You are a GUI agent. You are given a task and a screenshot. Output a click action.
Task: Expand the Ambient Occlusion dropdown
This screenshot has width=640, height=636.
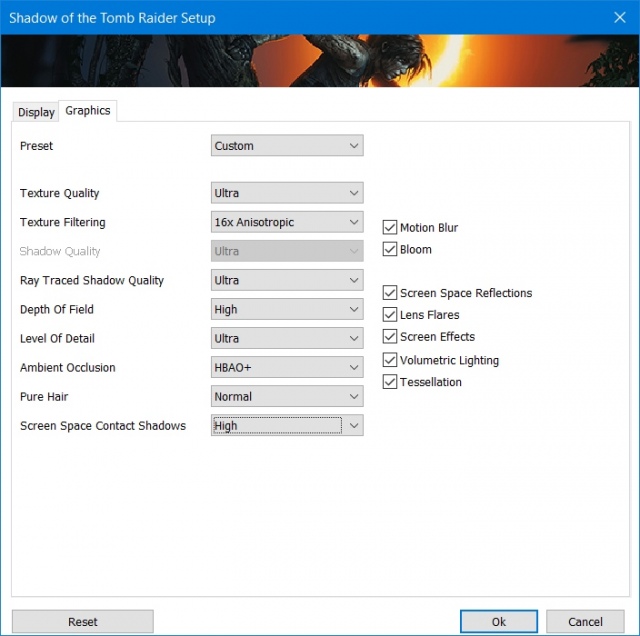tap(287, 367)
